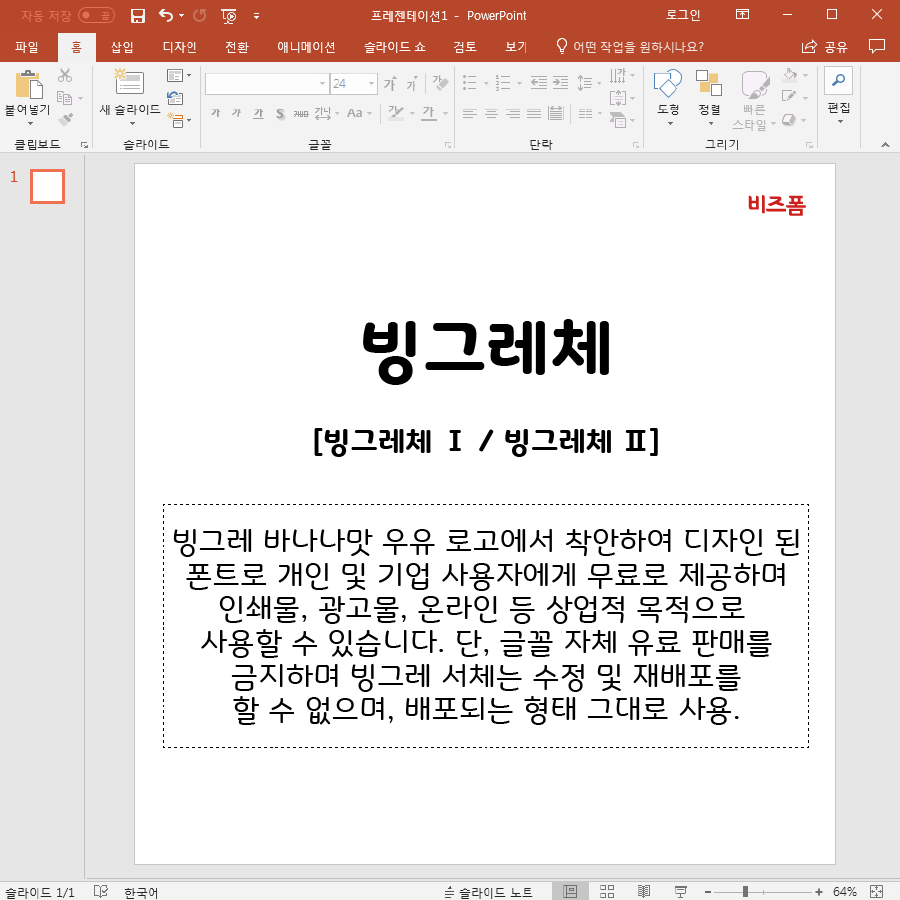Click the 로그인 button in the title bar
900x900 pixels.
685,15
